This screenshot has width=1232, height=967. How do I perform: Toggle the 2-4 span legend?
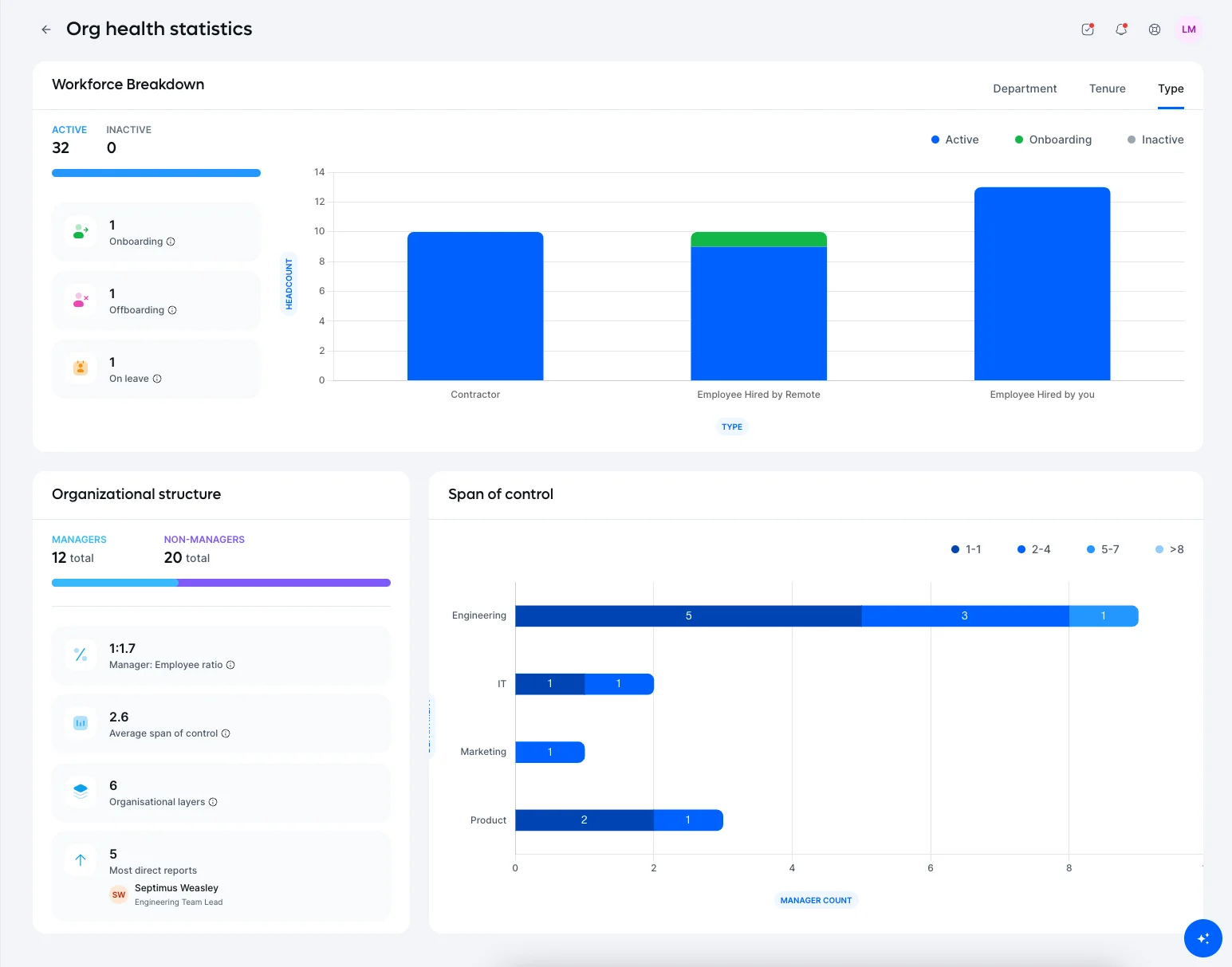[x=1033, y=549]
